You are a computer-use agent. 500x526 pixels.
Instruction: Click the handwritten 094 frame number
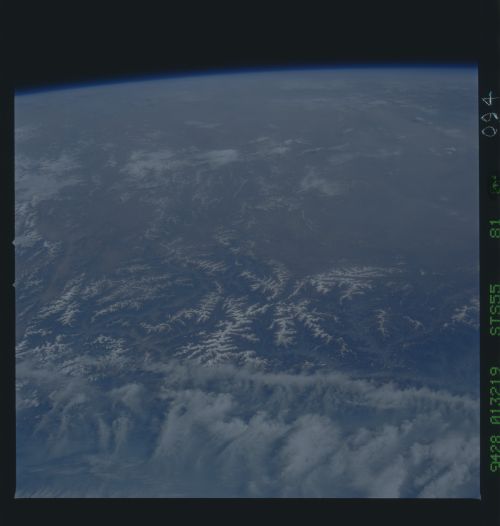(x=491, y=113)
